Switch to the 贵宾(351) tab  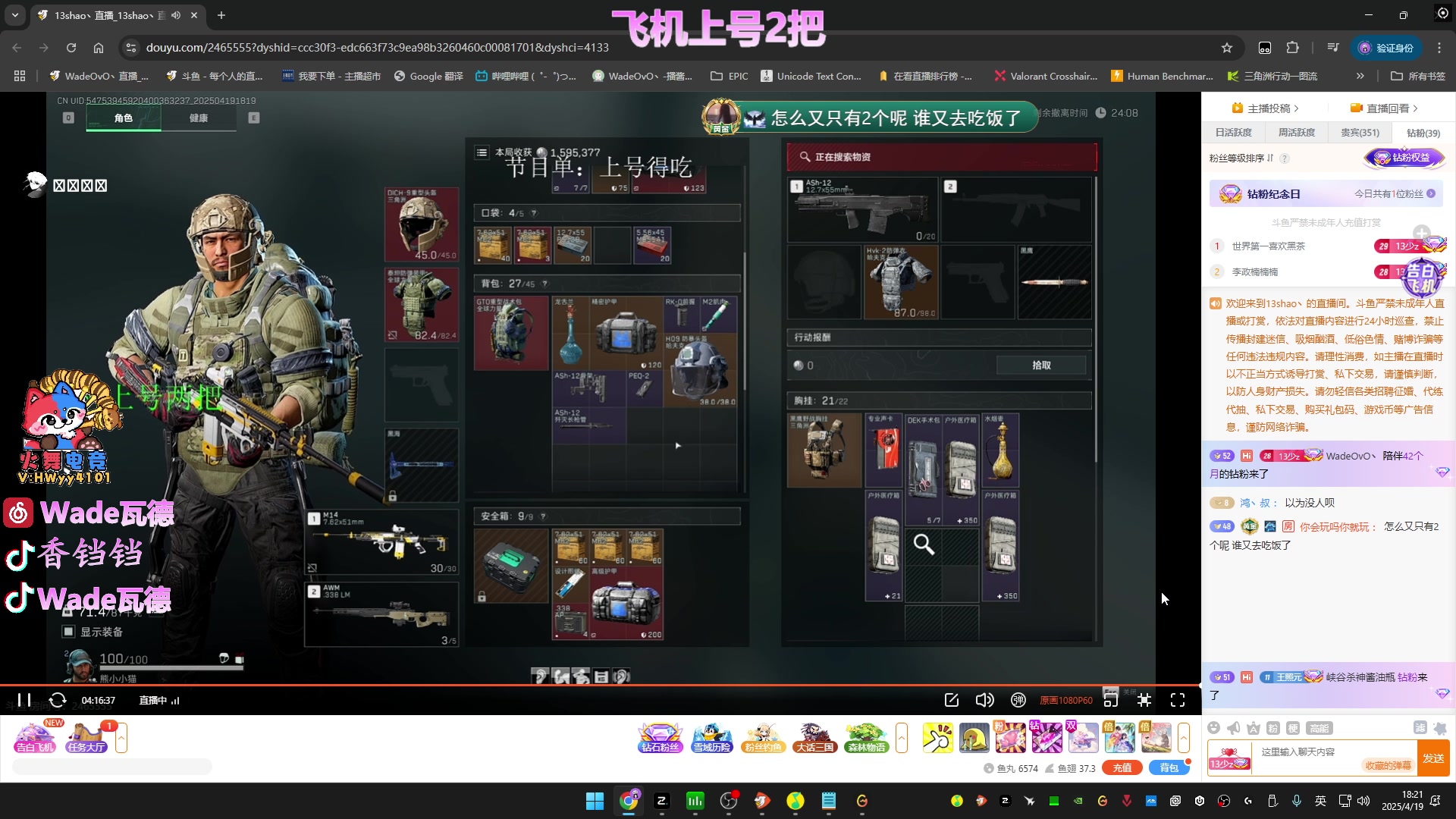(x=1360, y=133)
